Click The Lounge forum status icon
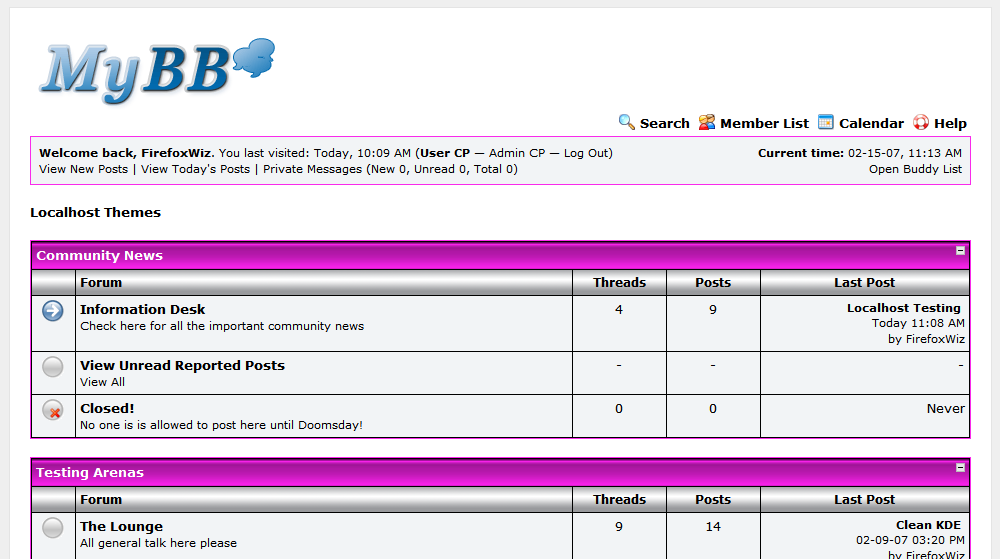This screenshot has height=559, width=1000. 53,528
